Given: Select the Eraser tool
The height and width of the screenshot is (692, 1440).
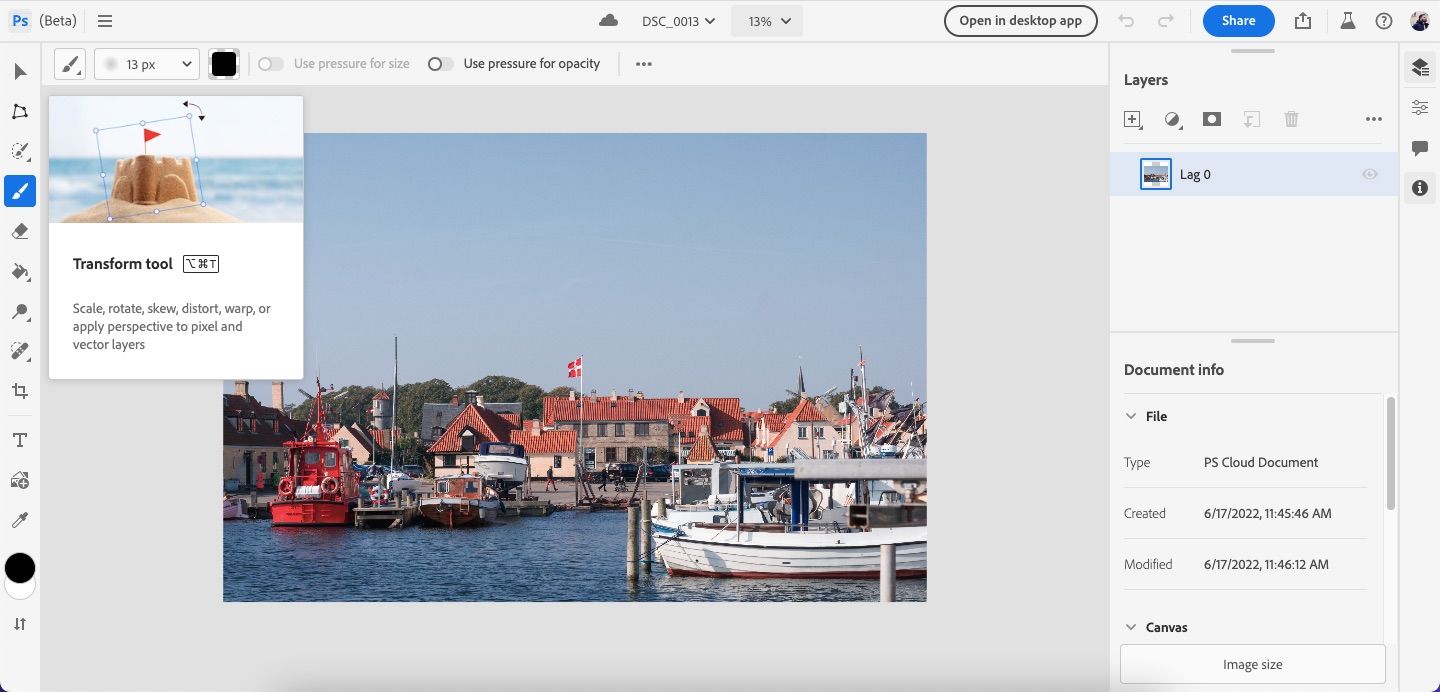Looking at the screenshot, I should pos(20,231).
